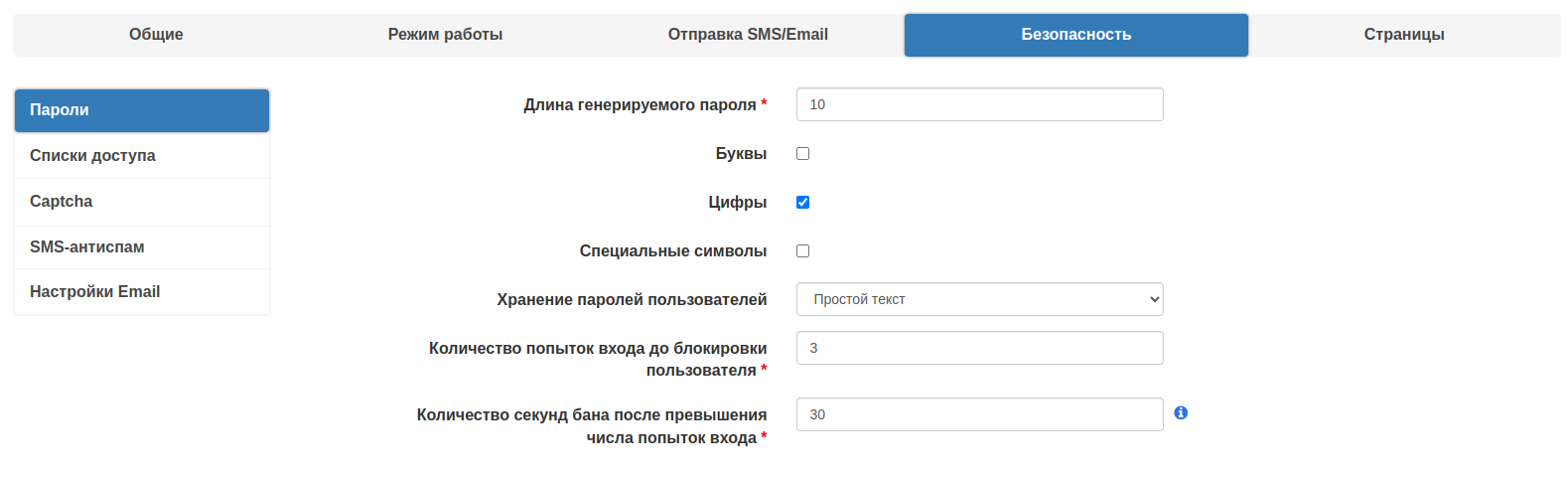Open the Режим работы tab

click(x=445, y=35)
